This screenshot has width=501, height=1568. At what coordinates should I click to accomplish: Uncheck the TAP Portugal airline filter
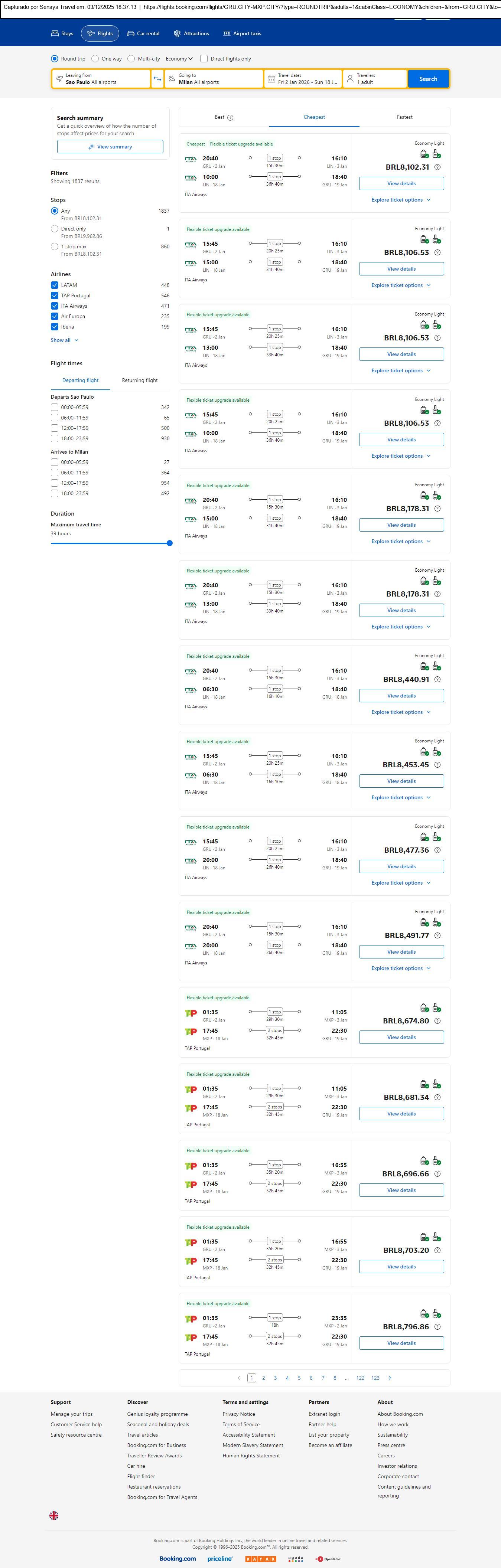click(x=55, y=295)
